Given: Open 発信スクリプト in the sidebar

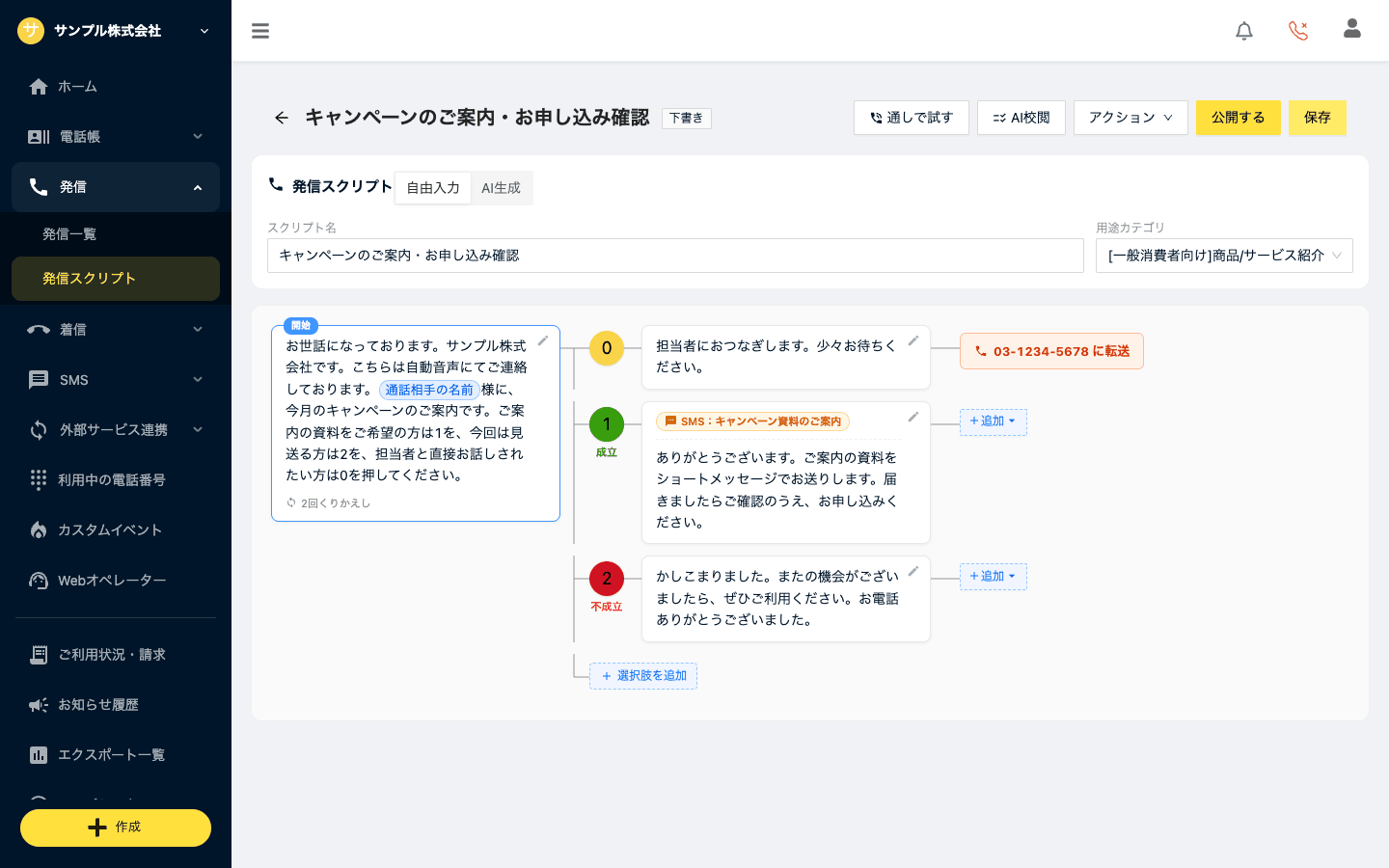Looking at the screenshot, I should pos(116,279).
